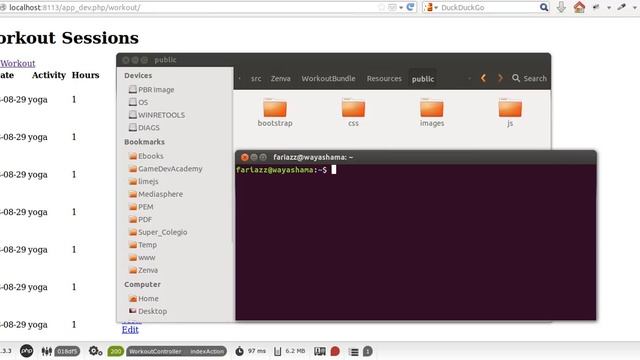Open the PDF bookmark
Image resolution: width=640 pixels, height=360 pixels.
click(140, 219)
